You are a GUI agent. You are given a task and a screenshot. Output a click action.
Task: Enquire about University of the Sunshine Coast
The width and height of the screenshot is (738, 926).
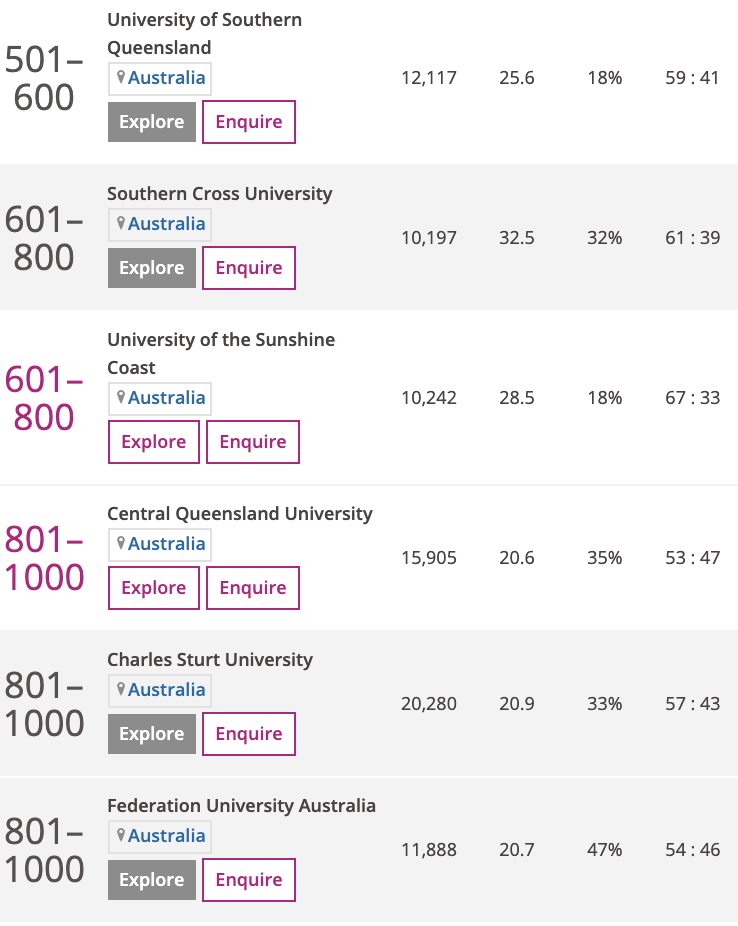[x=253, y=442]
